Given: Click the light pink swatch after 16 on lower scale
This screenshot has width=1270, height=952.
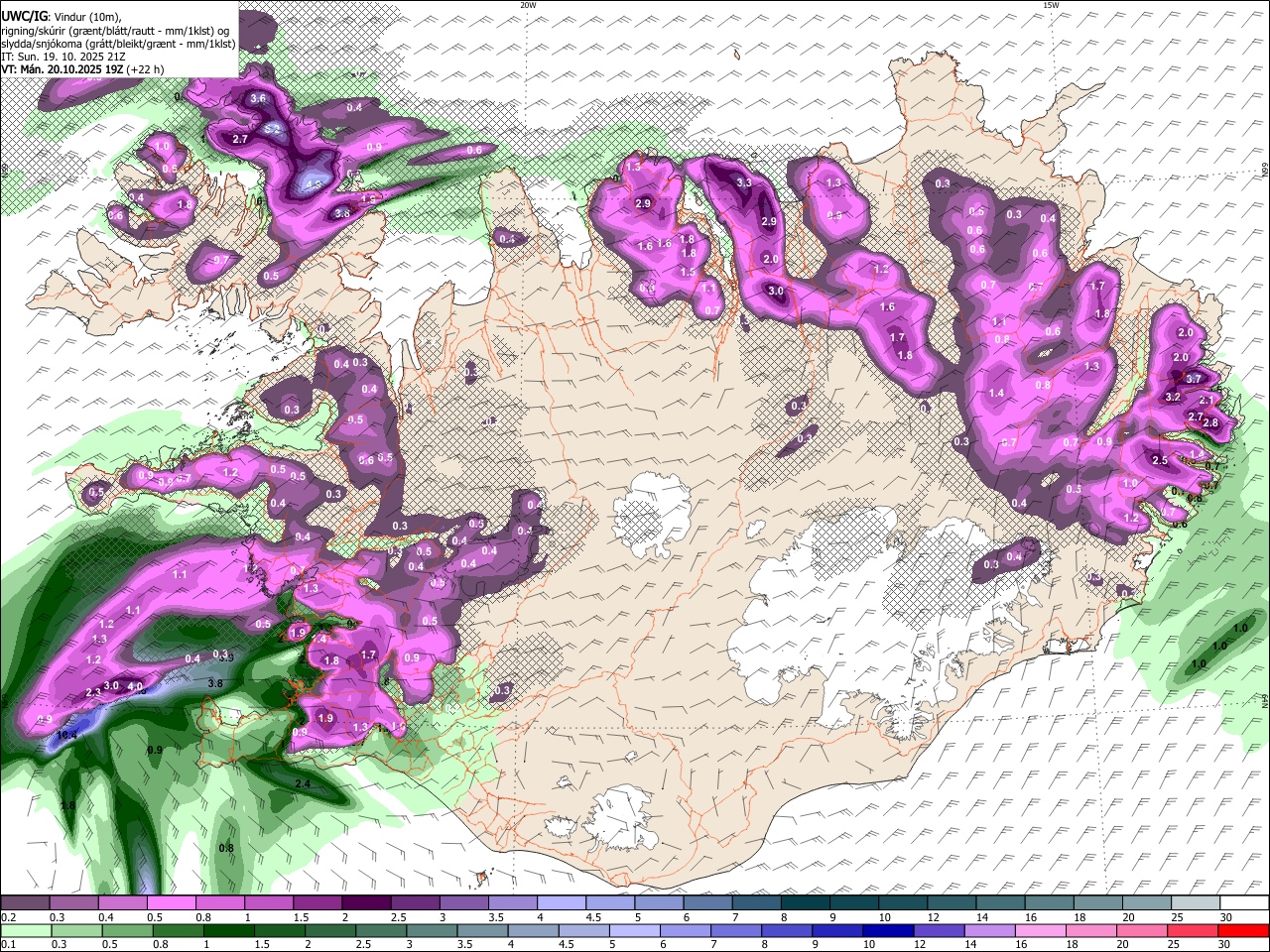Looking at the screenshot, I should coord(1041,930).
